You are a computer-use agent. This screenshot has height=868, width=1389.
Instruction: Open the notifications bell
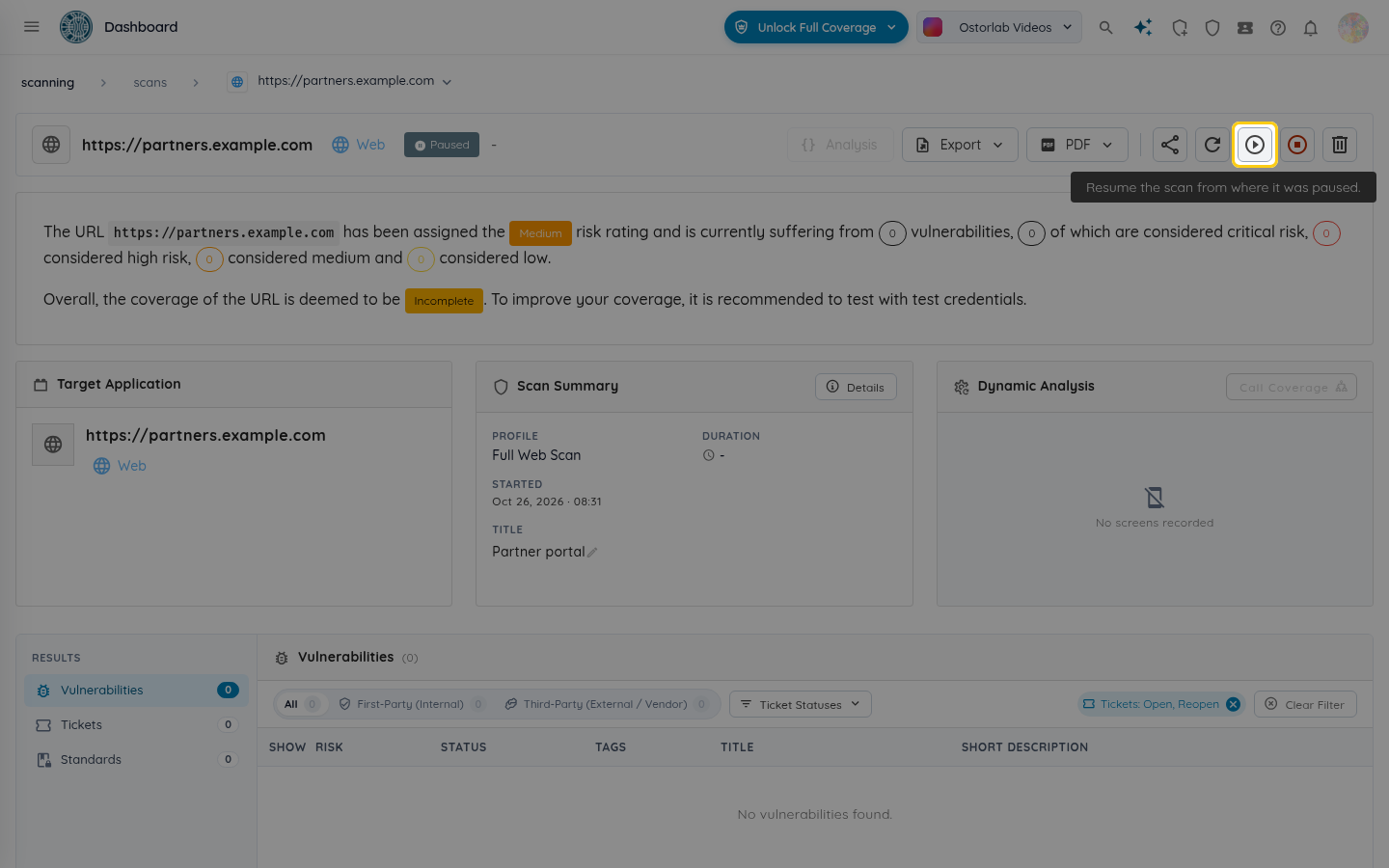click(1311, 28)
